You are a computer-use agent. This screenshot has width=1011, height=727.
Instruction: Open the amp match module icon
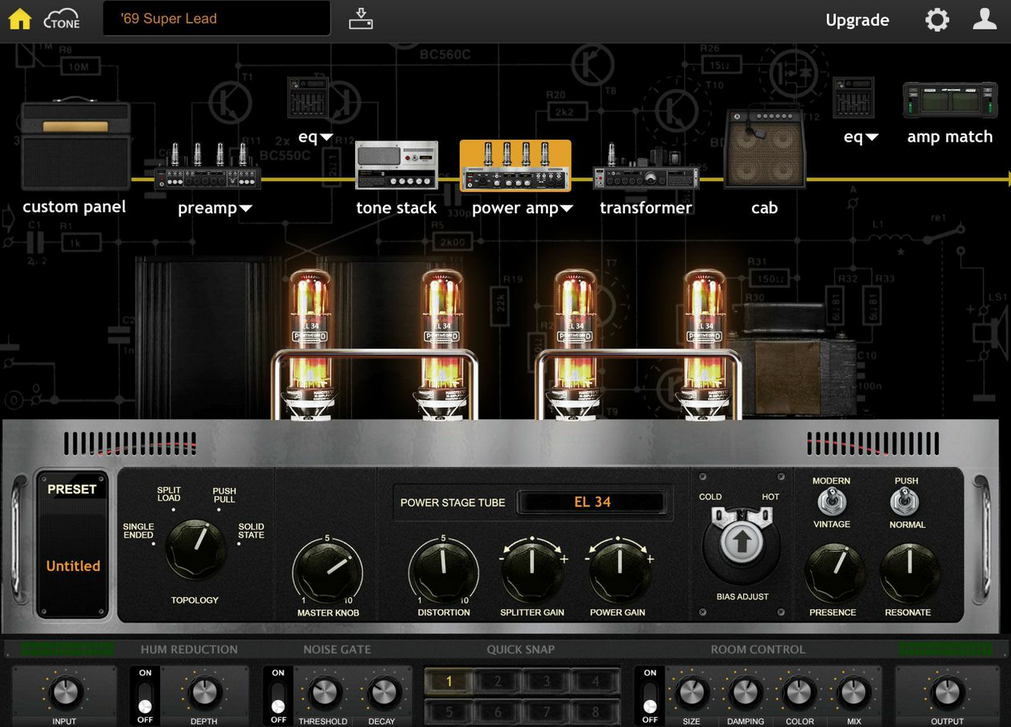[x=950, y=100]
